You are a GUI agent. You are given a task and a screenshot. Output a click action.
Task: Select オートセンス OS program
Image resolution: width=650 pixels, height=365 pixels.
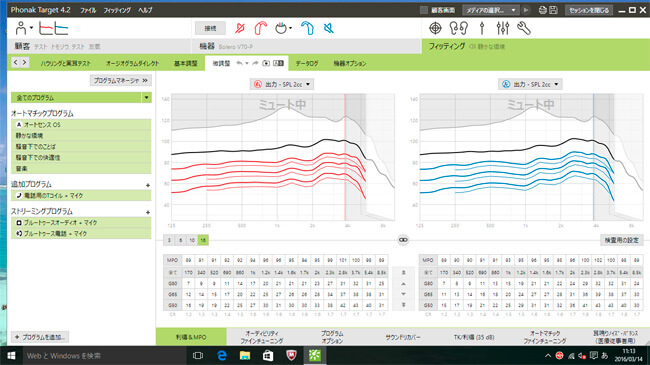click(81, 124)
